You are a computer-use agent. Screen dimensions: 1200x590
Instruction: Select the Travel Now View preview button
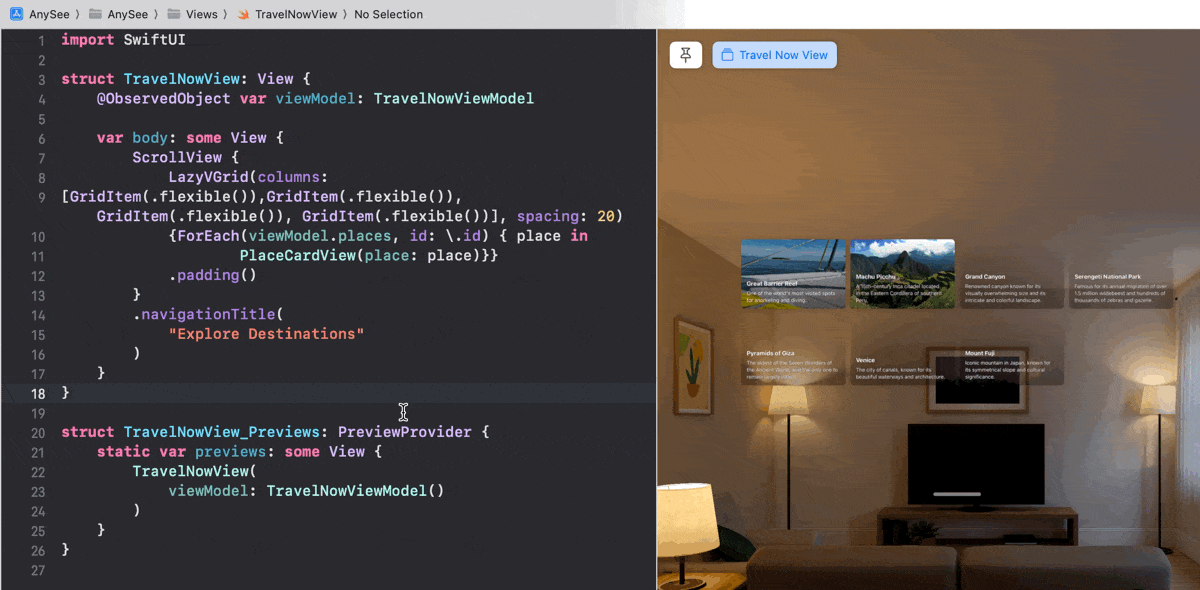click(x=774, y=55)
